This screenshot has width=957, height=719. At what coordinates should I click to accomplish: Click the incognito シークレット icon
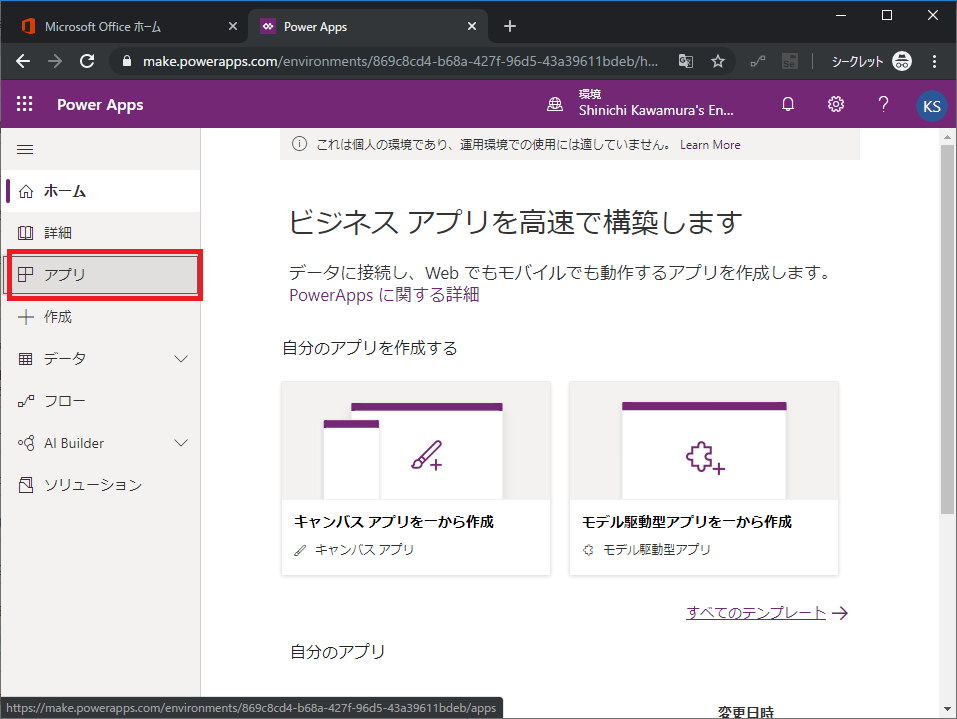pyautogui.click(x=901, y=61)
